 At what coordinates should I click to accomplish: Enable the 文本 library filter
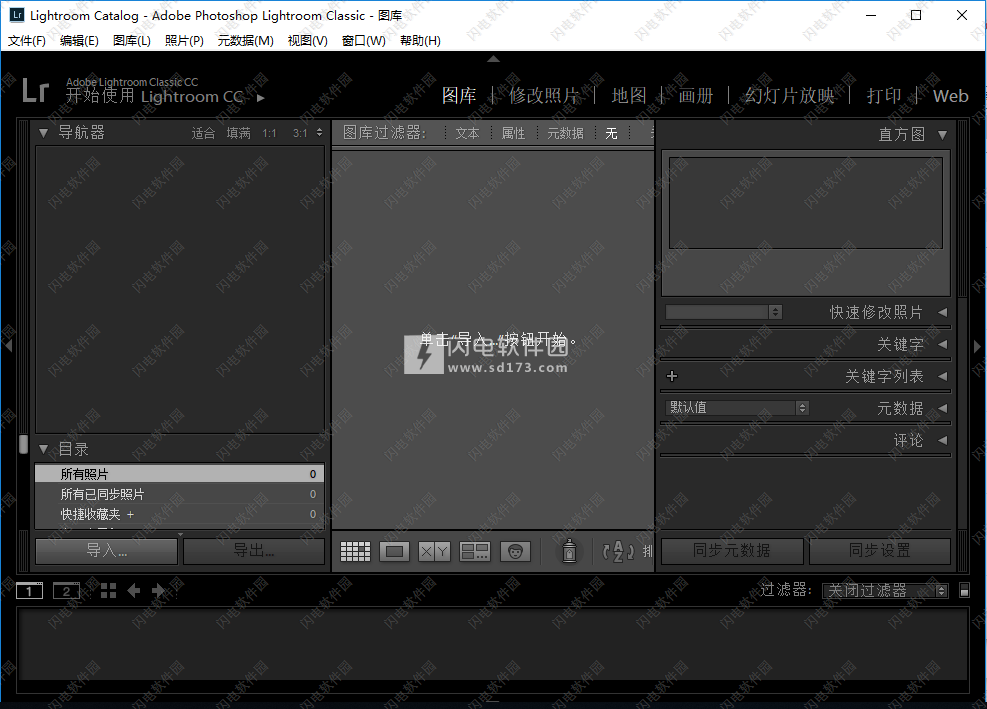[x=467, y=133]
